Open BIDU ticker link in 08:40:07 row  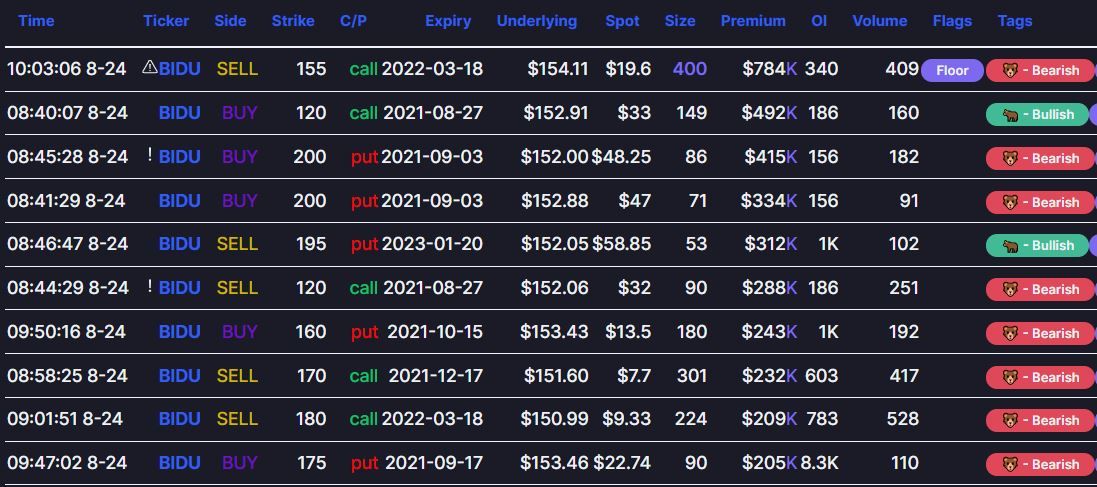(x=180, y=113)
